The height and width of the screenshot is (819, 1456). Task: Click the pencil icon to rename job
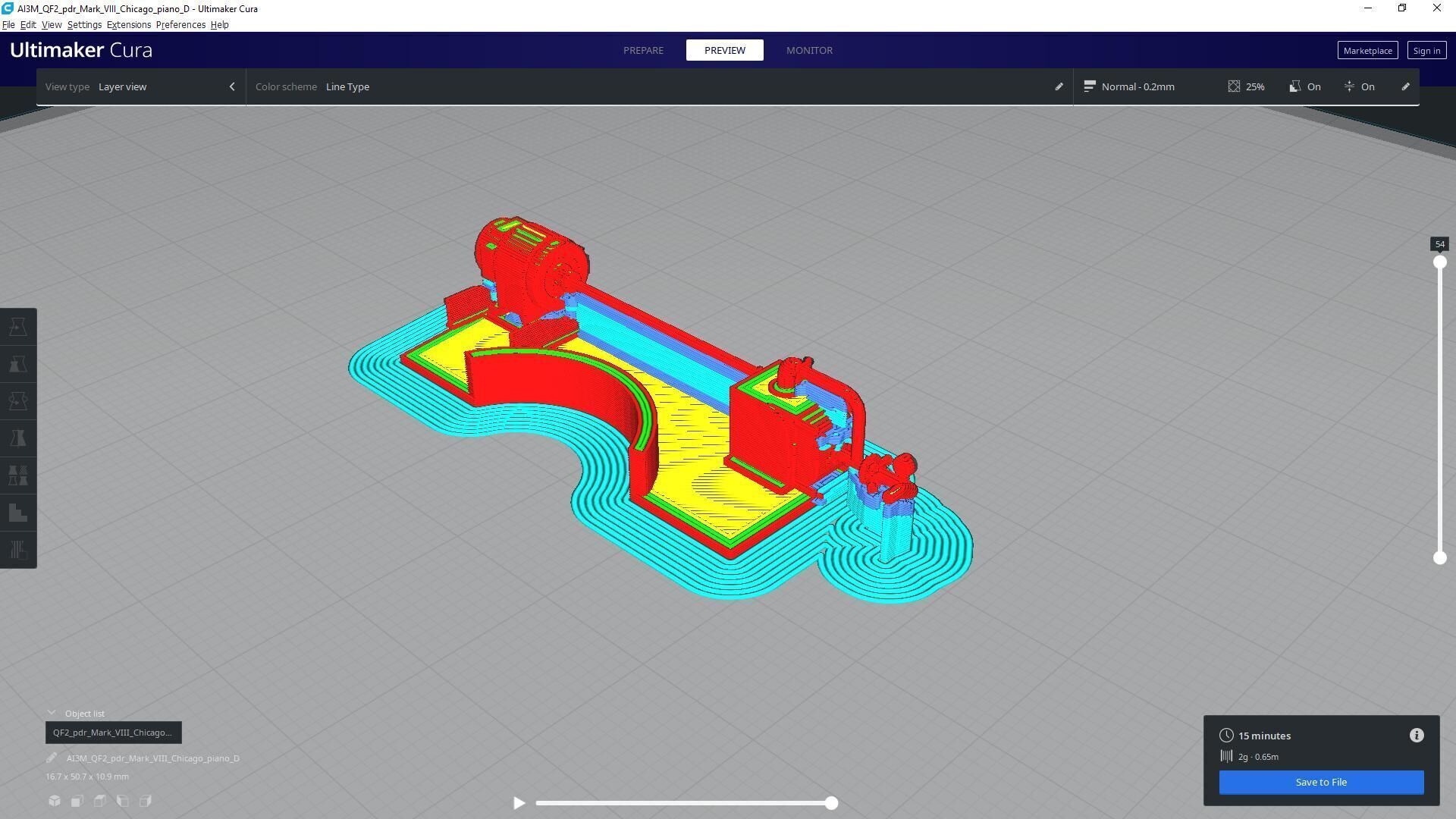52,758
